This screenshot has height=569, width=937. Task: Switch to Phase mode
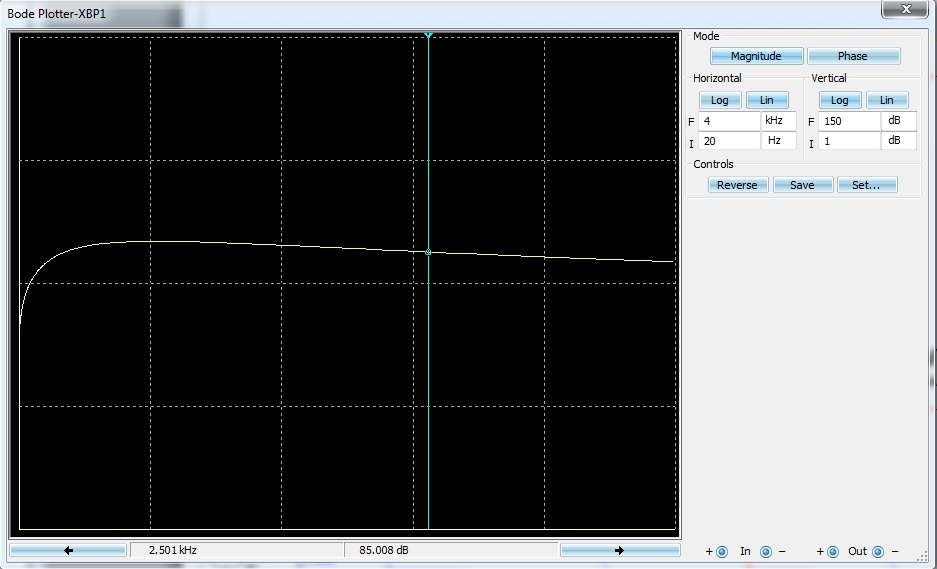click(x=853, y=56)
